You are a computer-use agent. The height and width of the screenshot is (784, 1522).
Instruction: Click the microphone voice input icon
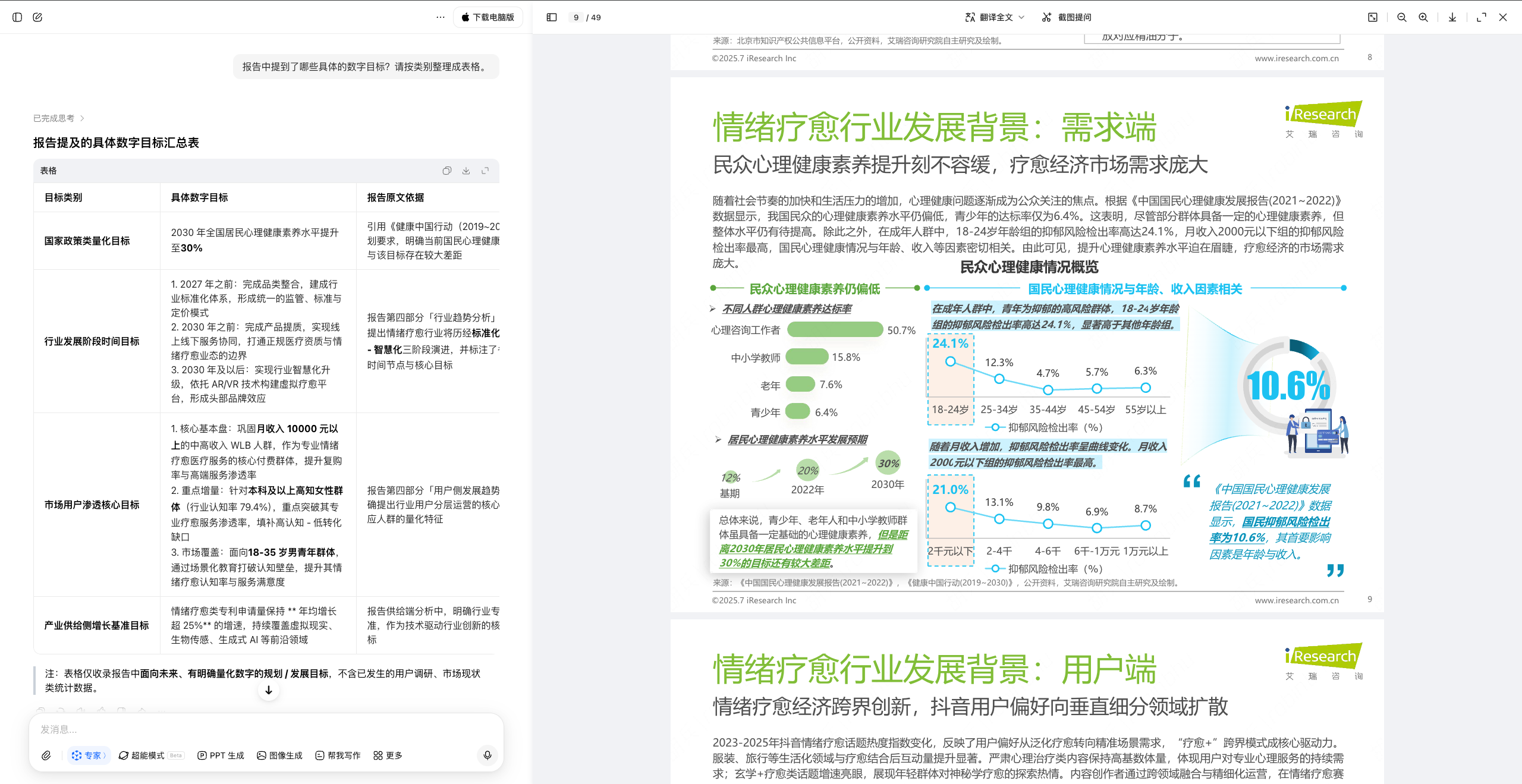click(x=487, y=755)
